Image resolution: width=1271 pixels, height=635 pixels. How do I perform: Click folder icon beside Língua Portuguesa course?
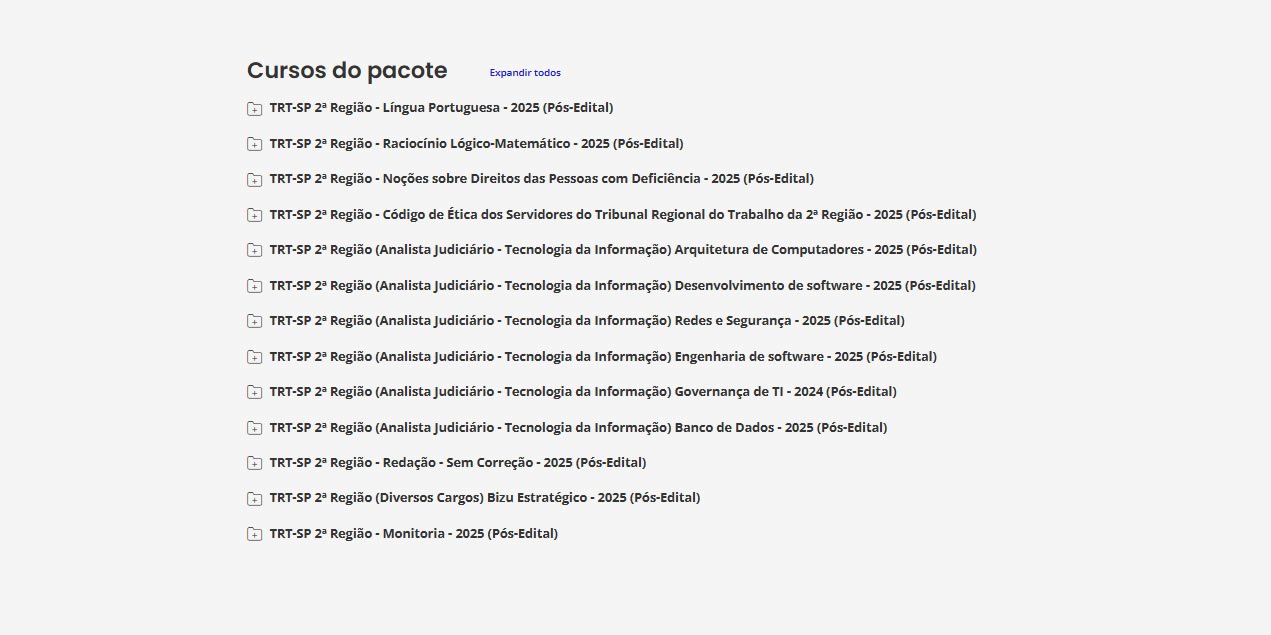pos(254,109)
